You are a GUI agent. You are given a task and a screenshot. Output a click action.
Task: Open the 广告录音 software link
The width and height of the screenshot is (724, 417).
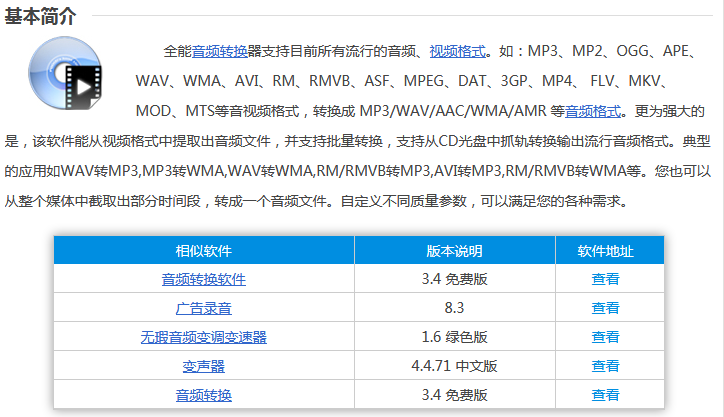(203, 308)
